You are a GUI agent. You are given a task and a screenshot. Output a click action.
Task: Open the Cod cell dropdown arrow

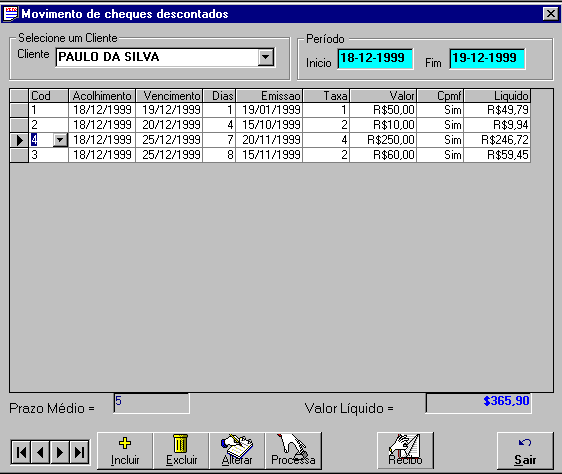point(60,140)
